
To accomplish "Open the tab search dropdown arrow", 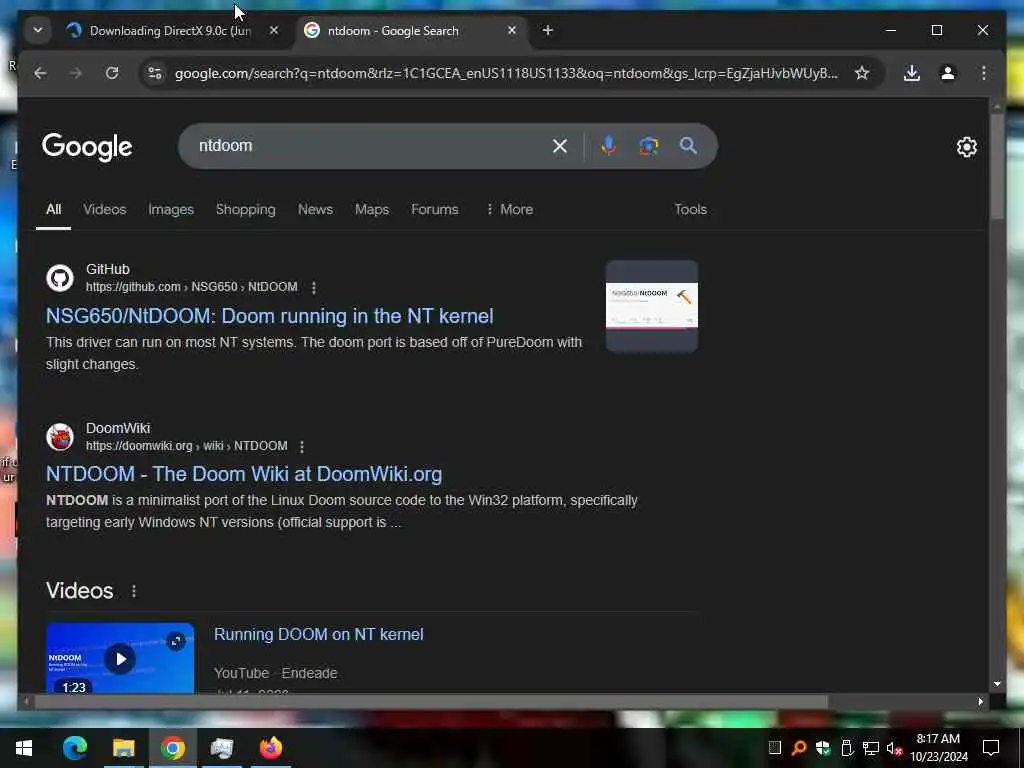I will [37, 30].
